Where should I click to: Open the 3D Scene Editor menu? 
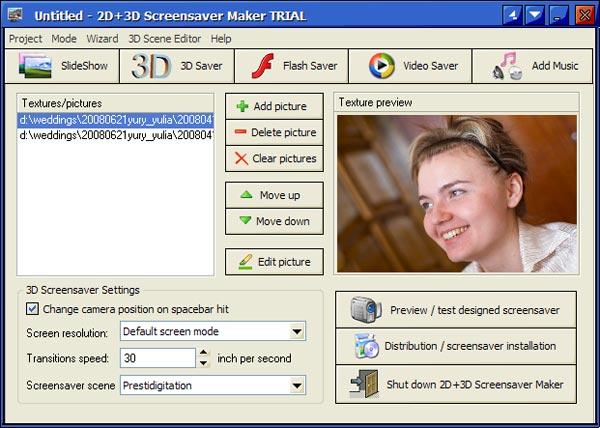pos(165,39)
